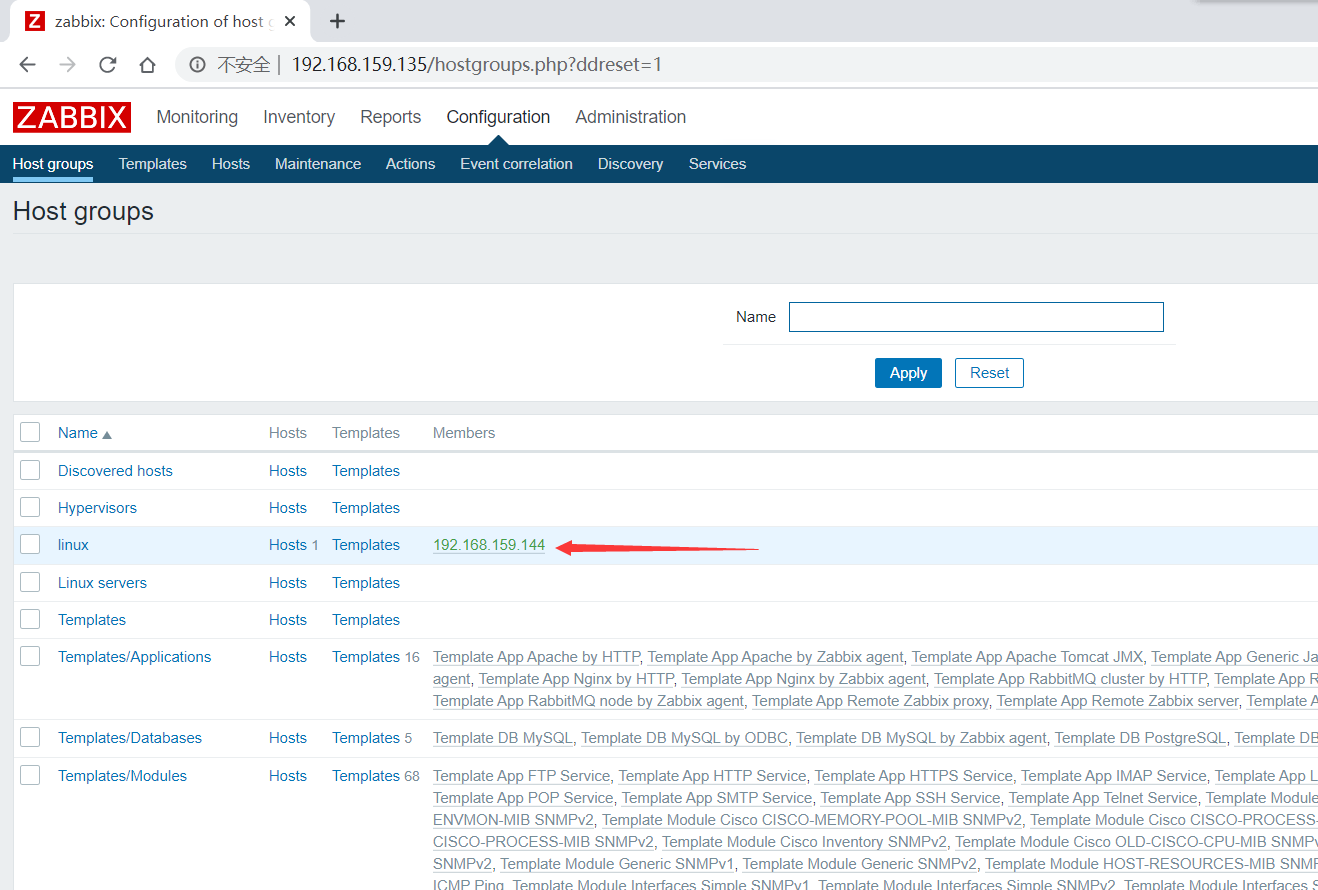
Task: Select the zabbix browser tab
Action: click(x=160, y=21)
